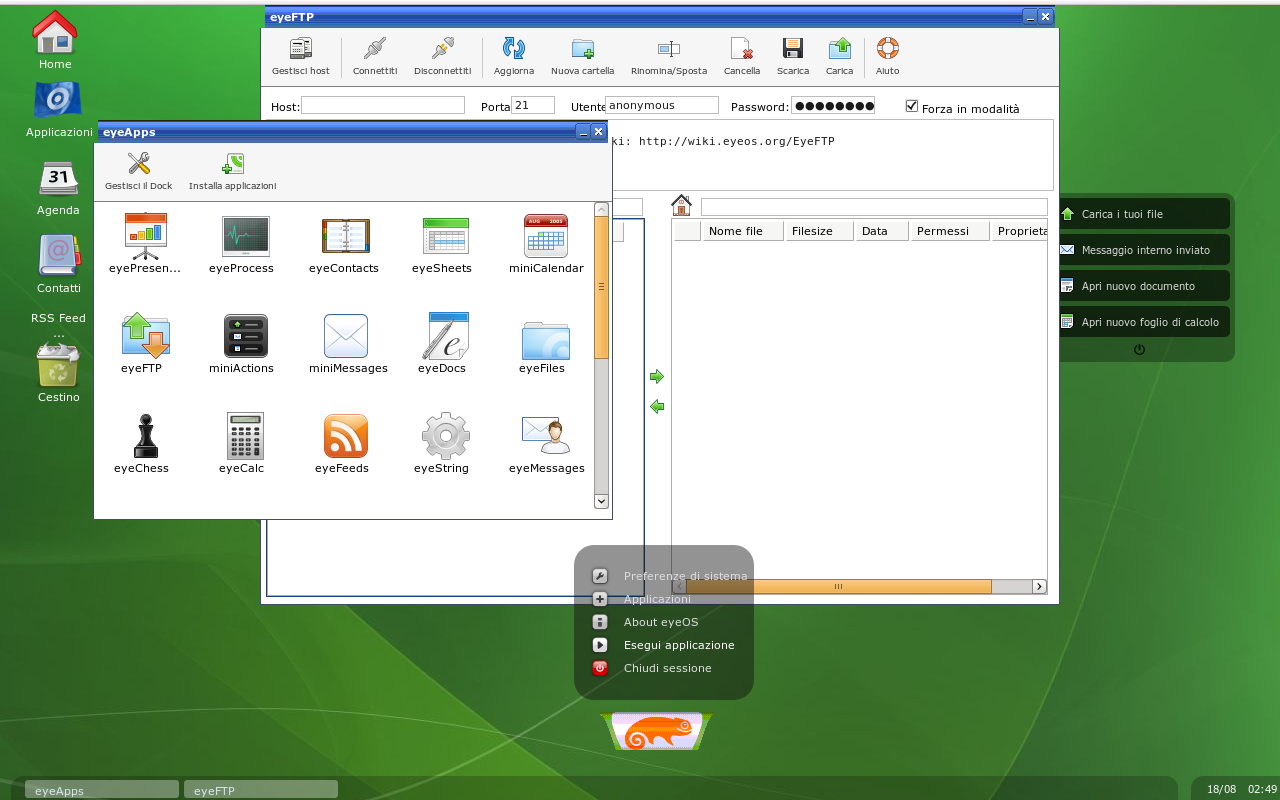This screenshot has height=800, width=1280.
Task: Toggle the Forza in modalità checkbox
Action: [911, 106]
